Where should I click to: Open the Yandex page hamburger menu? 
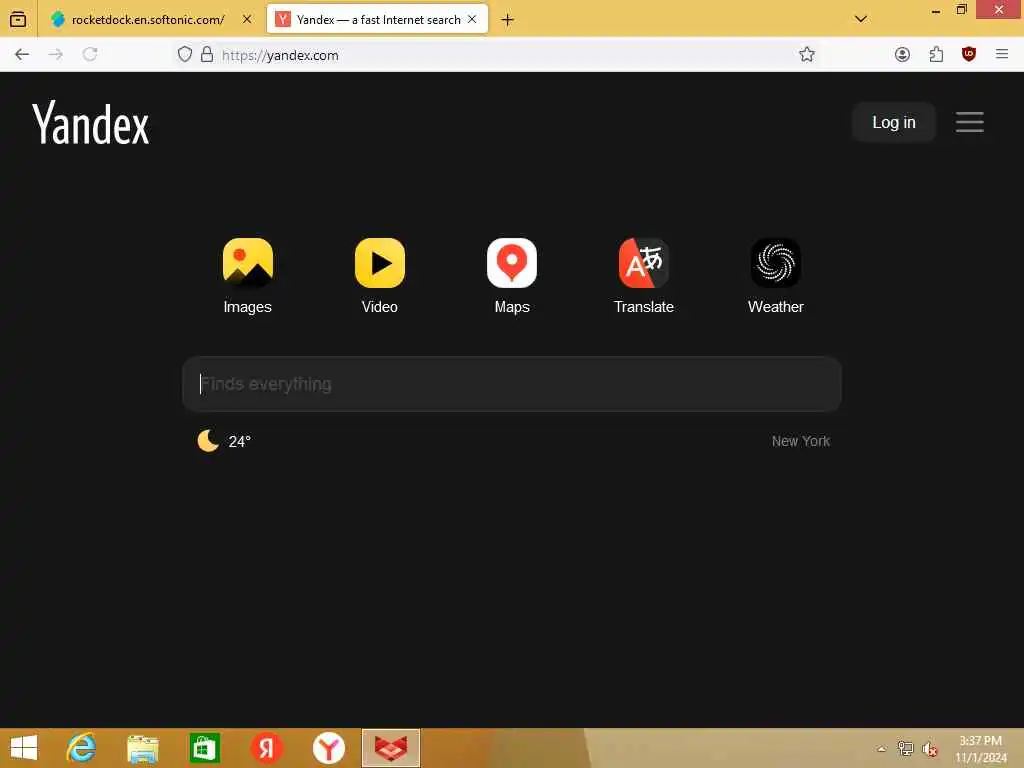pyautogui.click(x=969, y=122)
